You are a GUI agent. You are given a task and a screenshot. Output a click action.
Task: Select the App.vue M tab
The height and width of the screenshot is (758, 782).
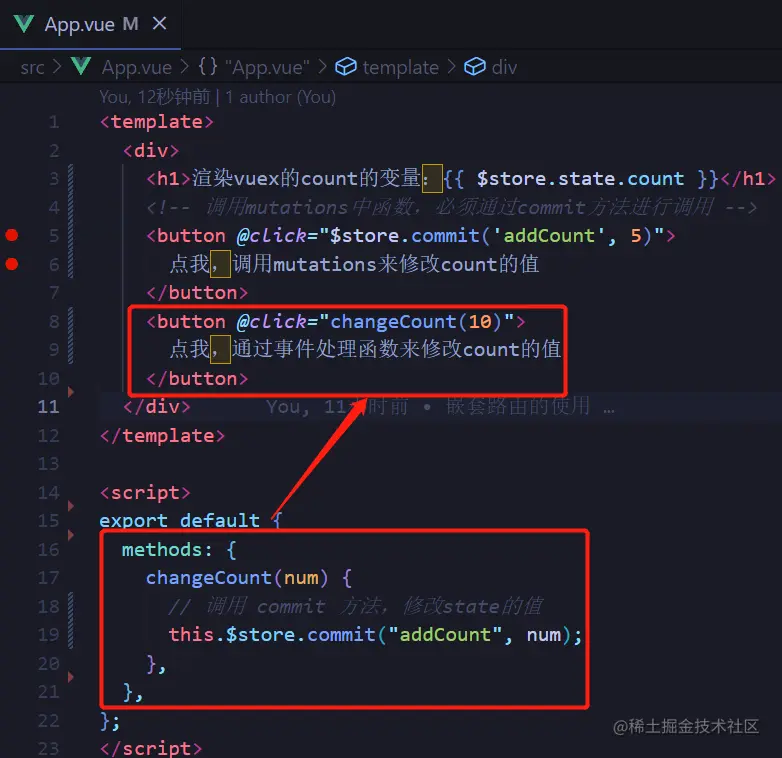[90, 24]
